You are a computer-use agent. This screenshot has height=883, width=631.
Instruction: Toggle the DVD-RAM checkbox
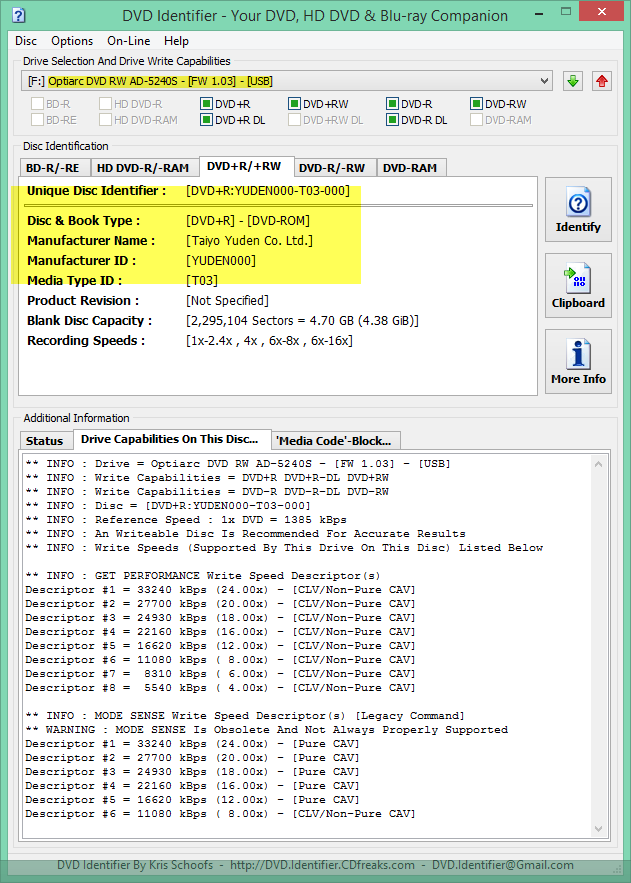(476, 119)
